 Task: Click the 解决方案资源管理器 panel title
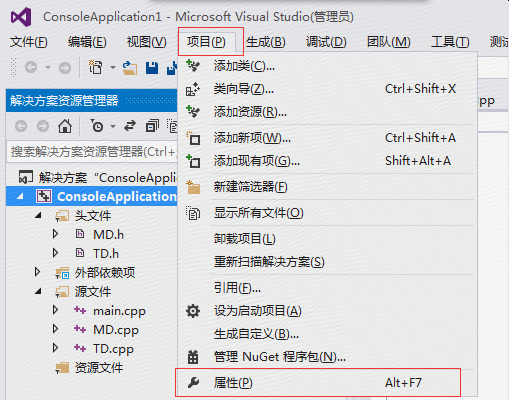[64, 100]
